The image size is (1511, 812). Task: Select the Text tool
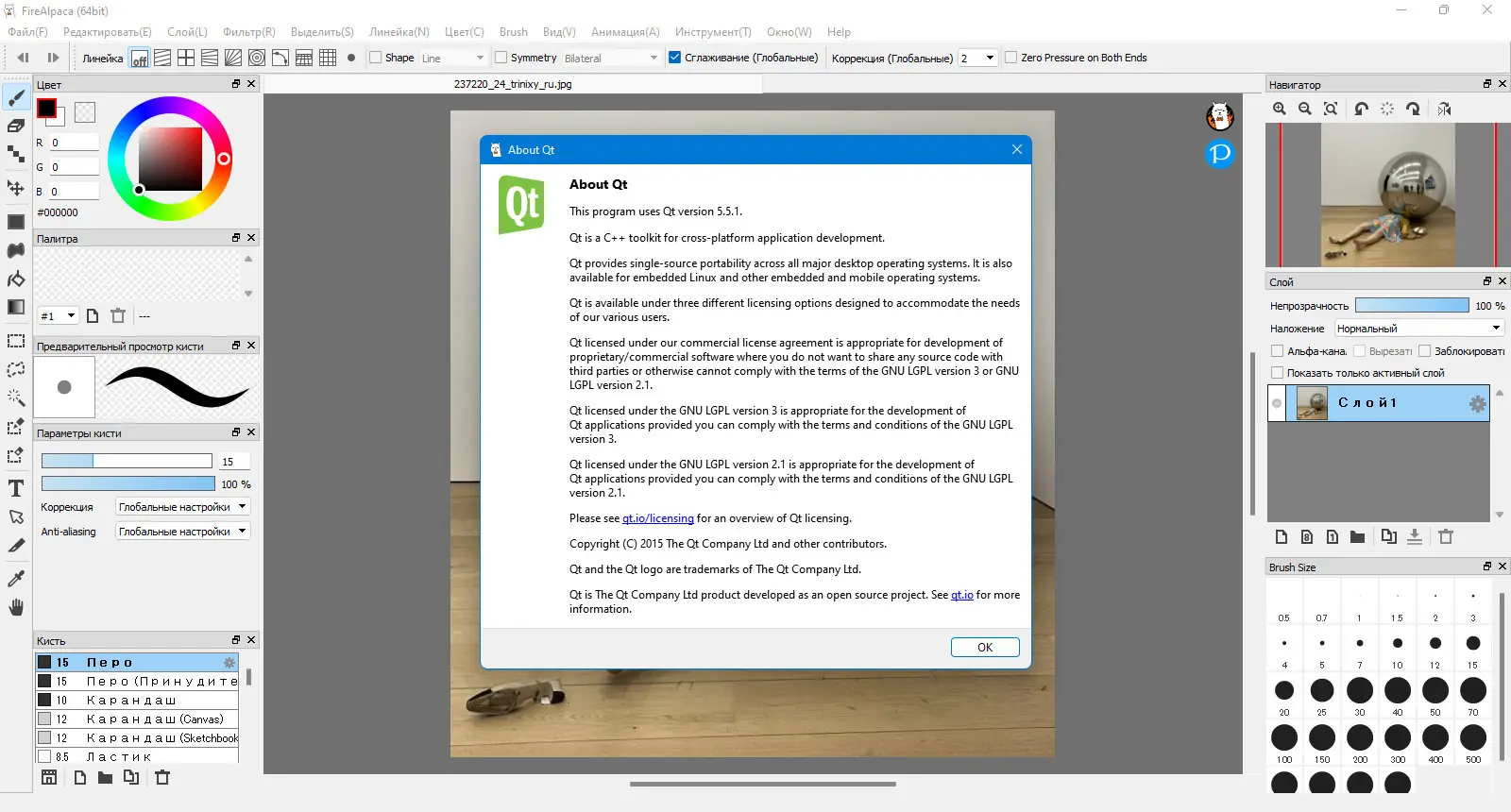coord(16,488)
